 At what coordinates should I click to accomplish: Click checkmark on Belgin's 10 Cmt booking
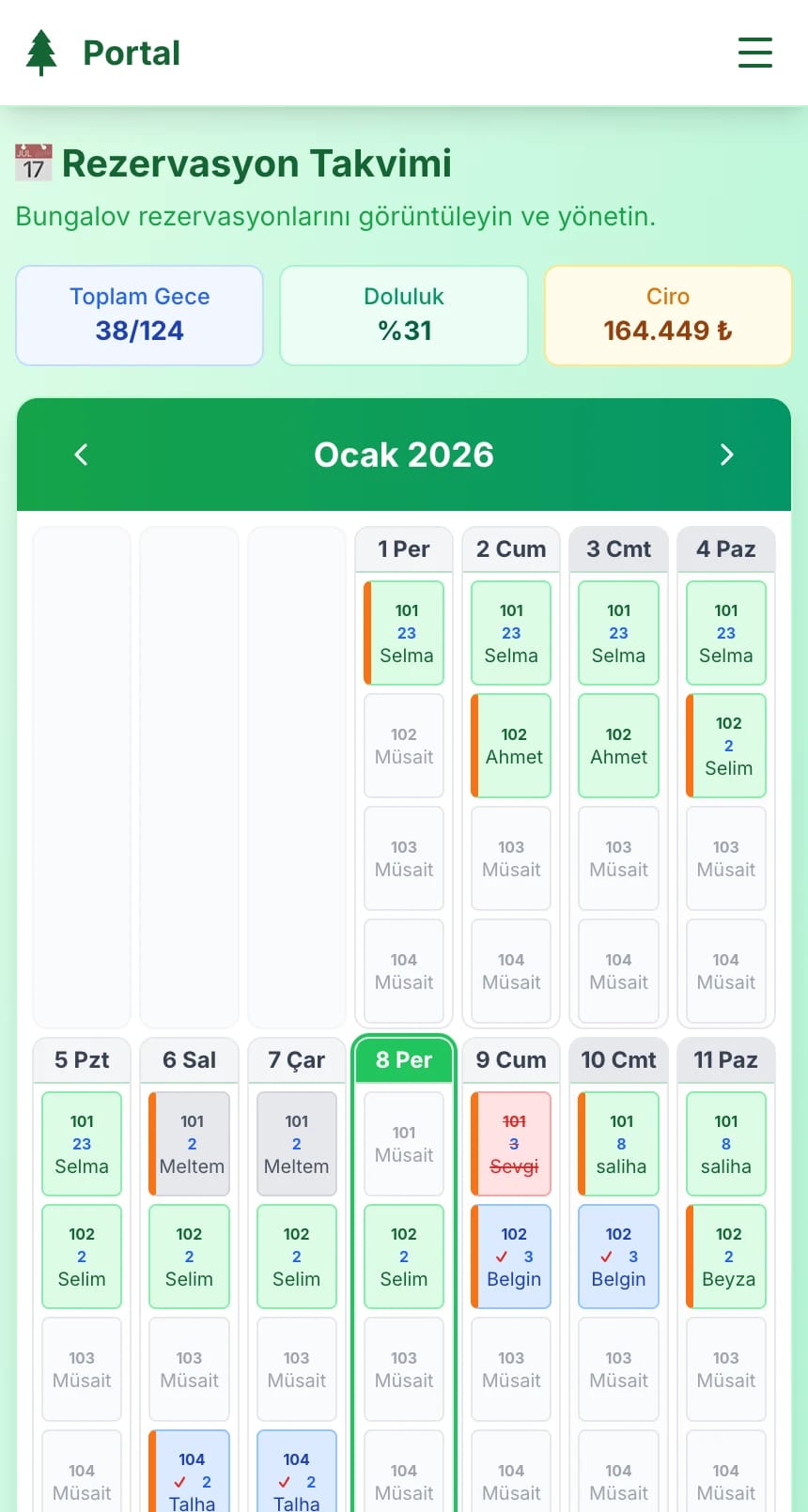pyautogui.click(x=607, y=1257)
